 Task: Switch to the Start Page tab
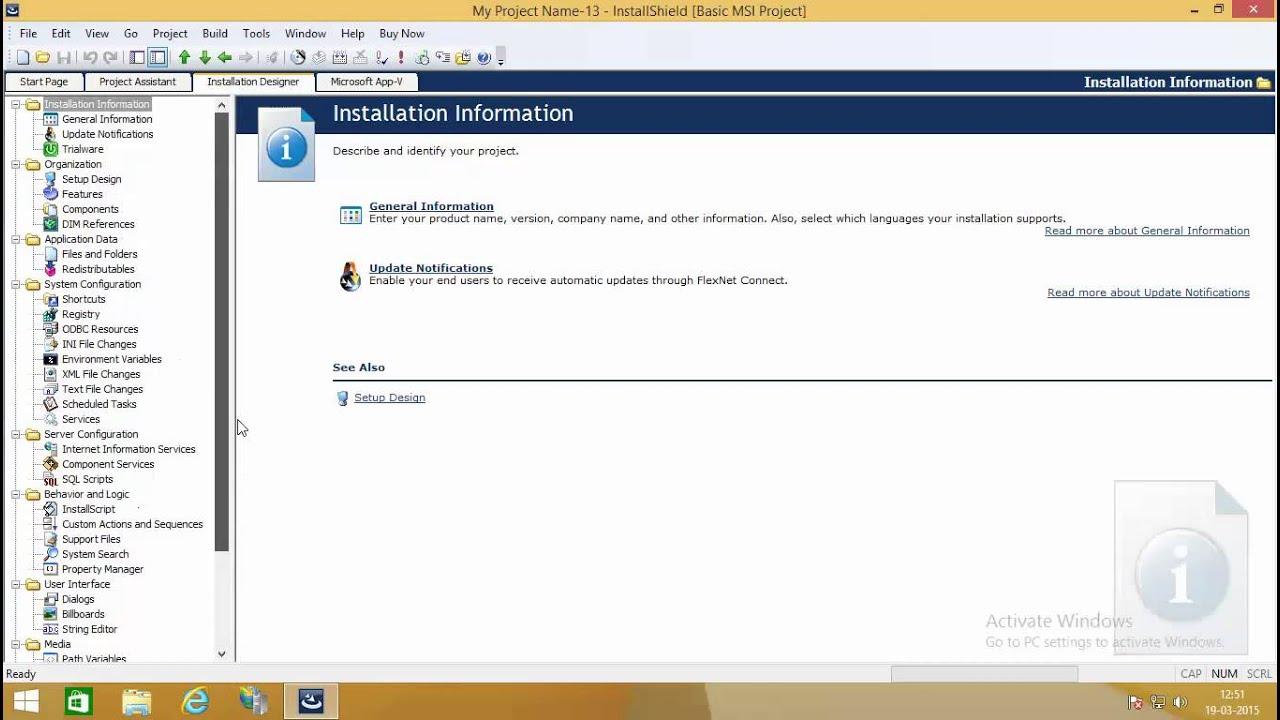[x=44, y=82]
